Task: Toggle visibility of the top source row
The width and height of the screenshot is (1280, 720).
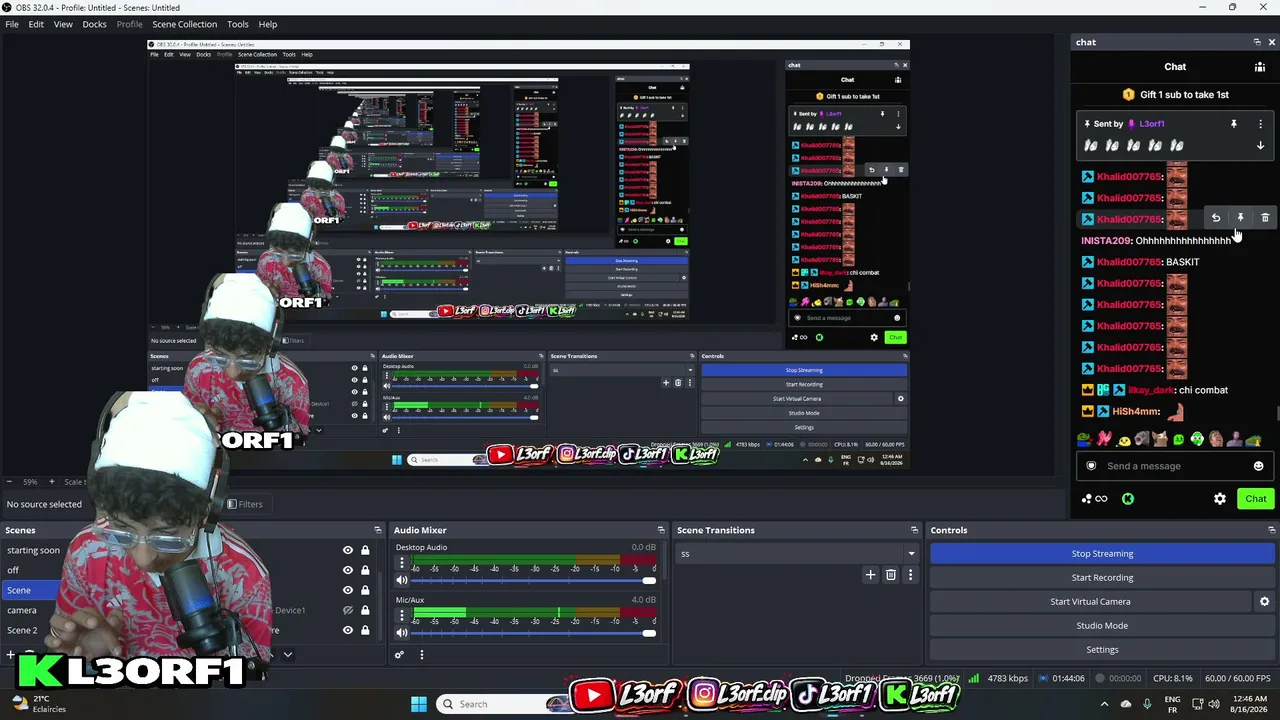Action: [x=348, y=550]
